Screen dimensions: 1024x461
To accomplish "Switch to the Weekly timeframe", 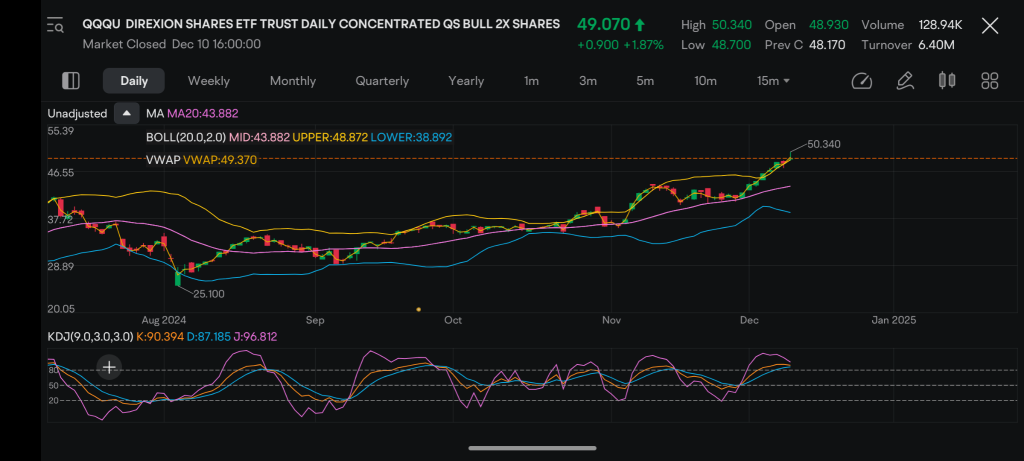I will tap(208, 81).
